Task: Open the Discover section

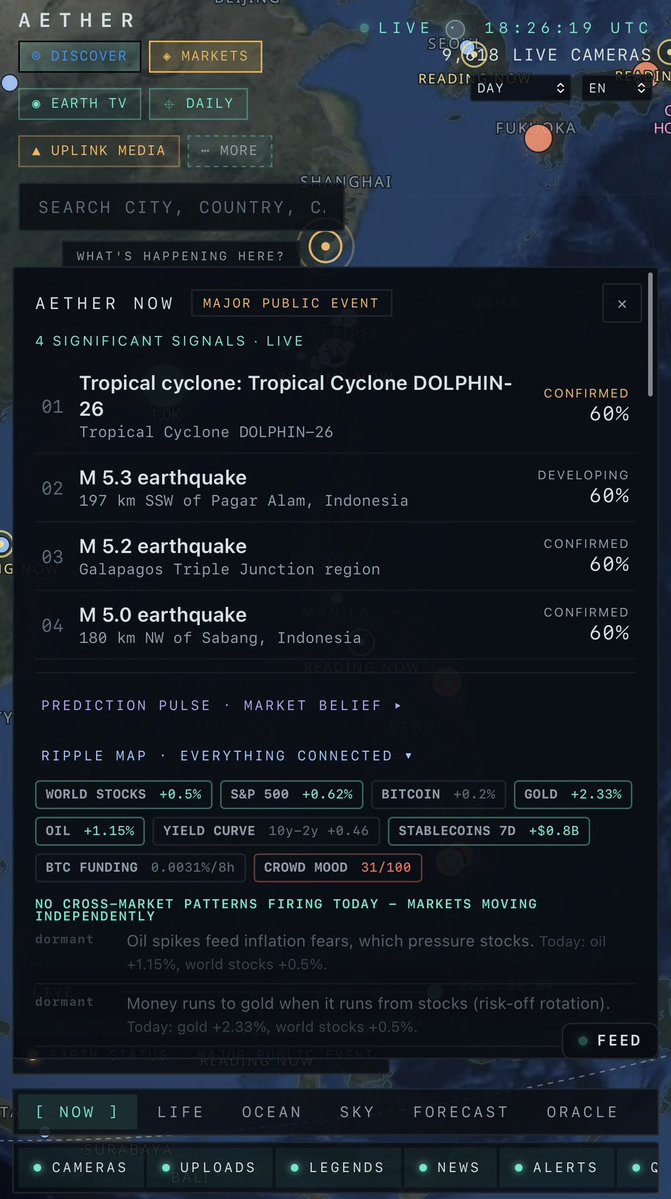Action: pos(79,57)
